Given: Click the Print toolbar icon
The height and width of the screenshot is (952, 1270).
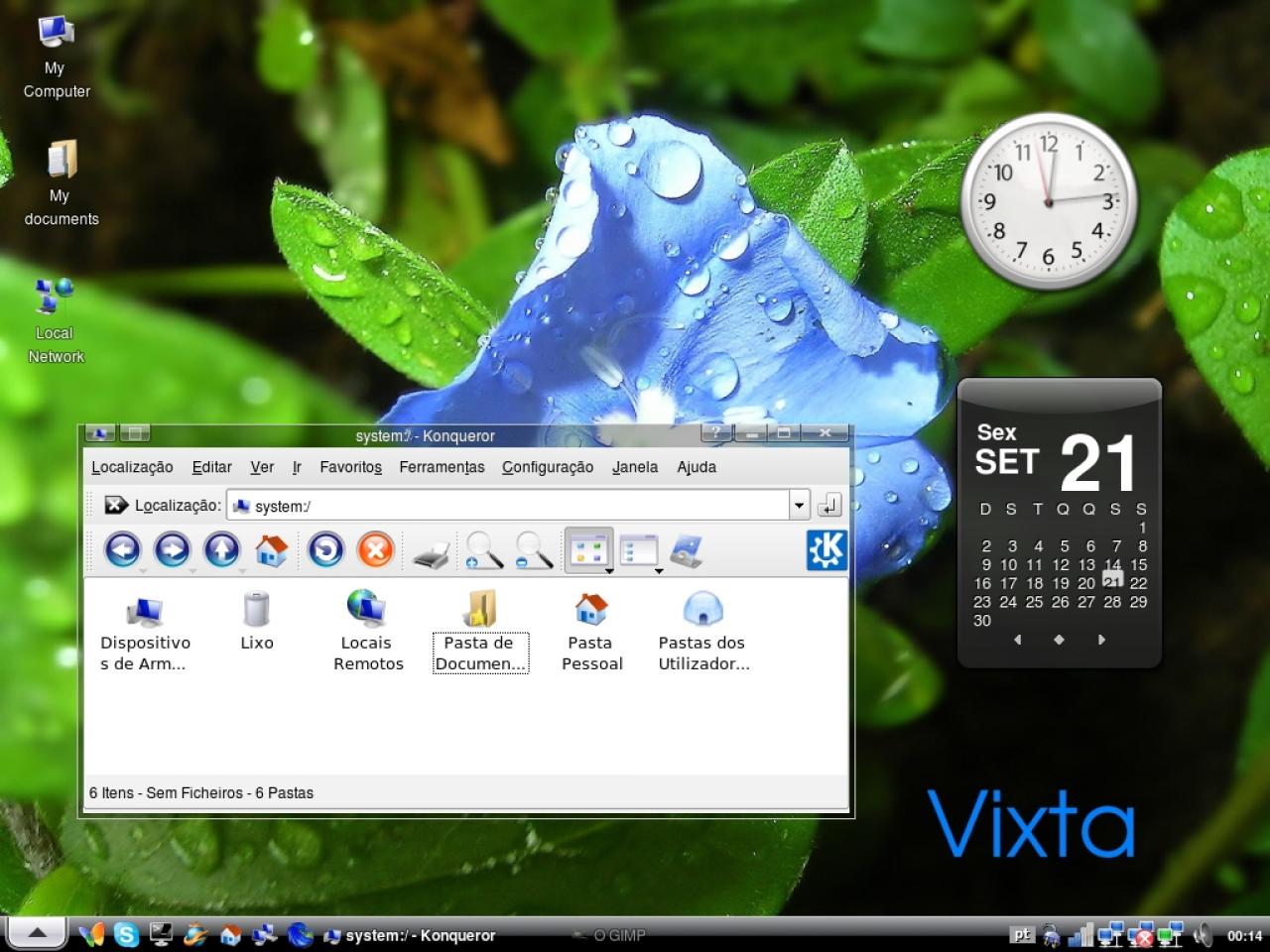Looking at the screenshot, I should [x=432, y=550].
